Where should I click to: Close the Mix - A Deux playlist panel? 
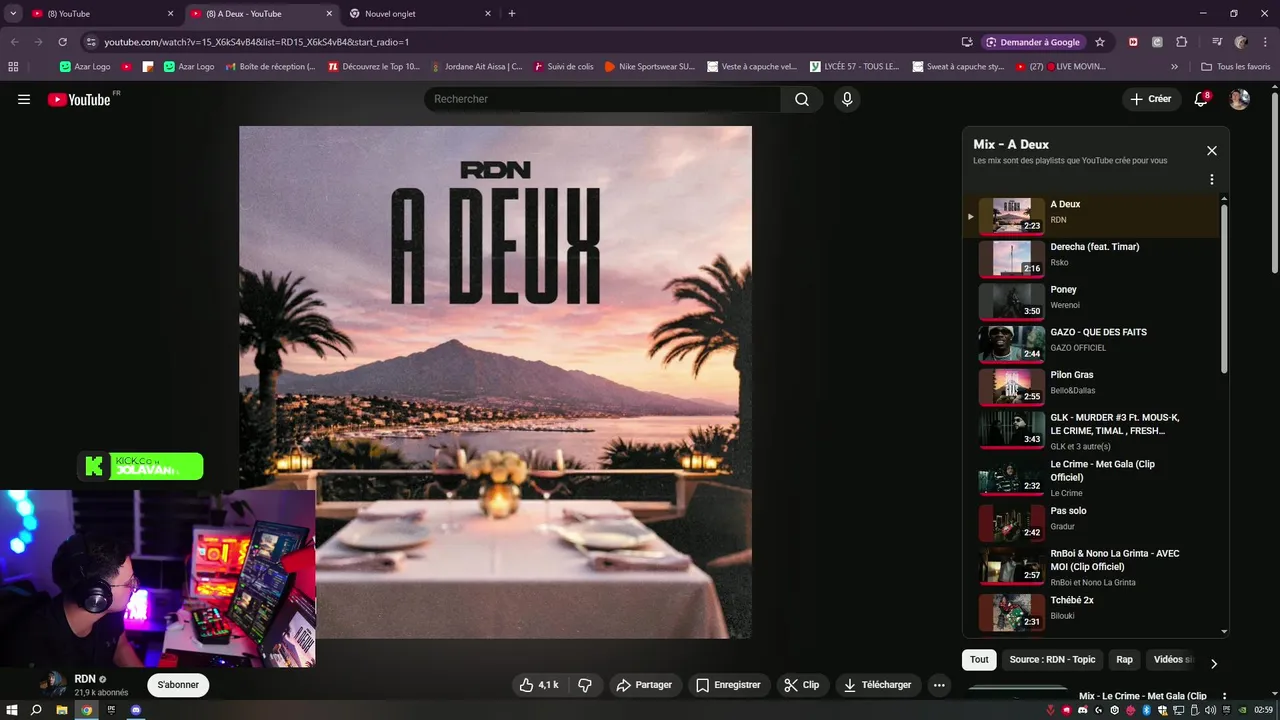1212,151
